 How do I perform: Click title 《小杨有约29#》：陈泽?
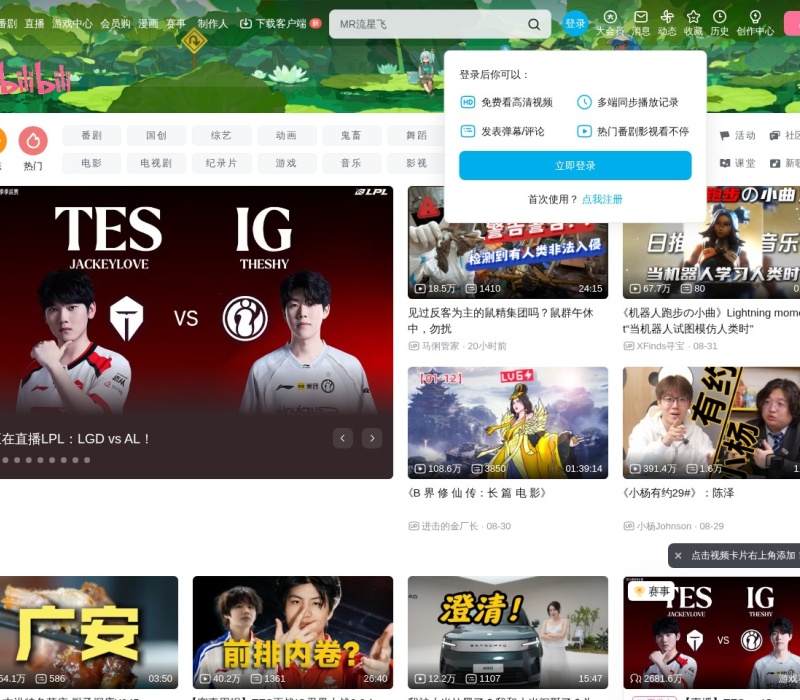(x=679, y=493)
